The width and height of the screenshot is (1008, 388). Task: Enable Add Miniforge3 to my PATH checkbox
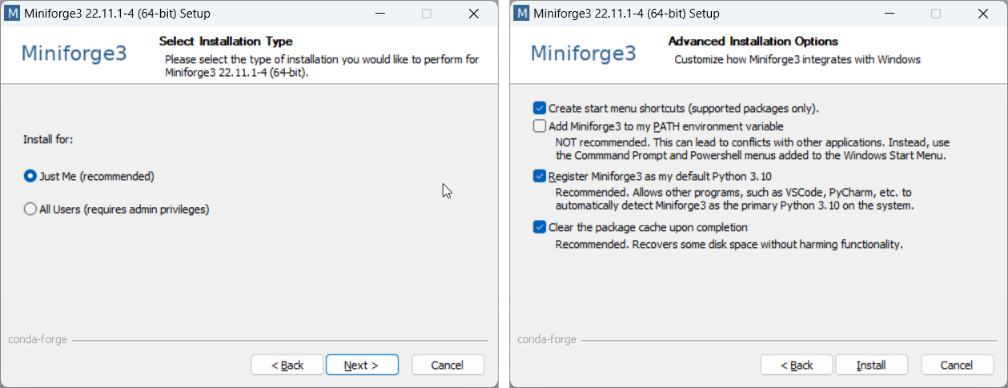[x=539, y=126]
